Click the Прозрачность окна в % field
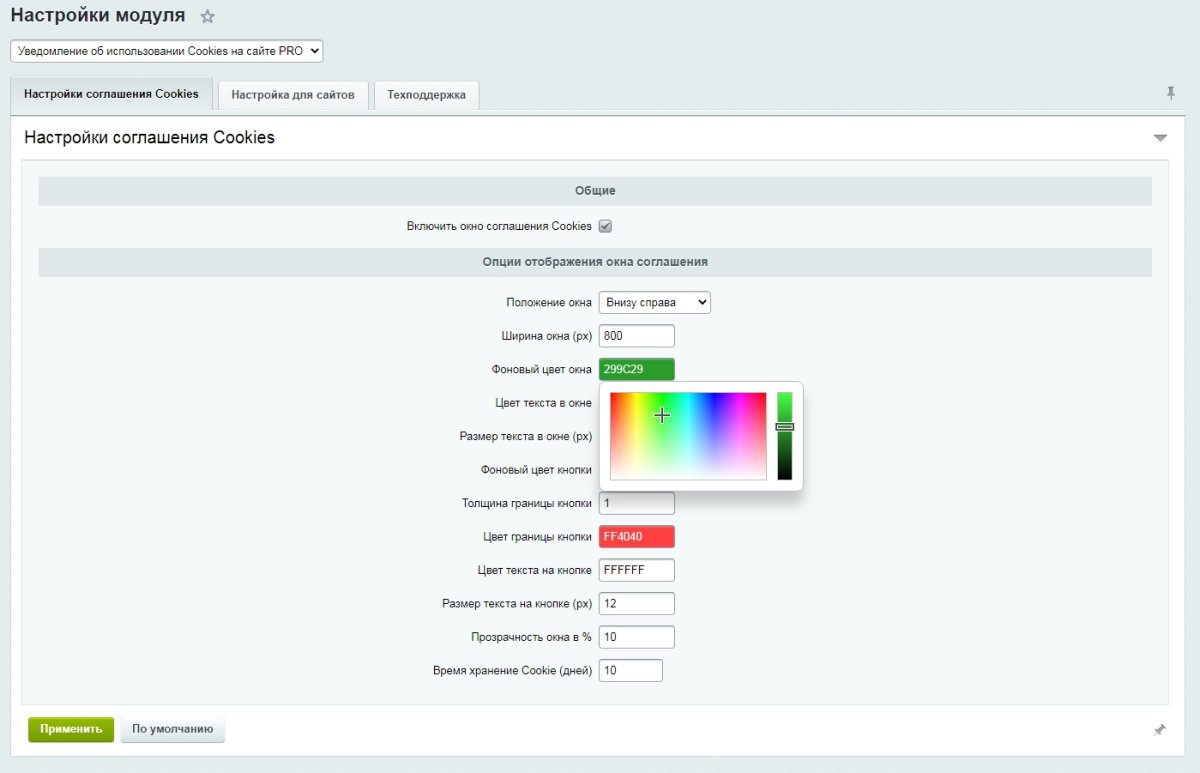1200x773 pixels. pos(636,637)
